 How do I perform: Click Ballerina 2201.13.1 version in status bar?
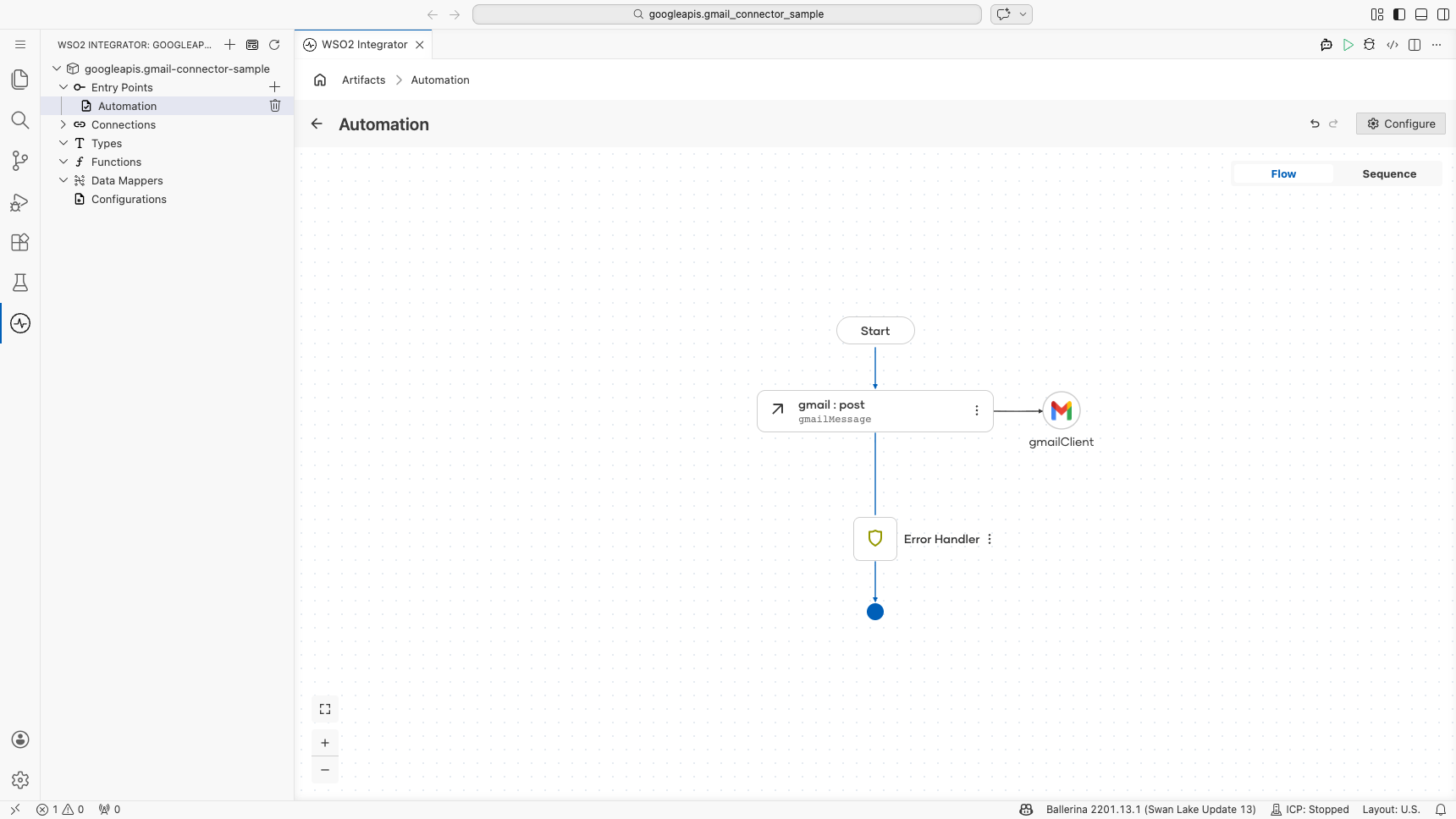click(1151, 810)
